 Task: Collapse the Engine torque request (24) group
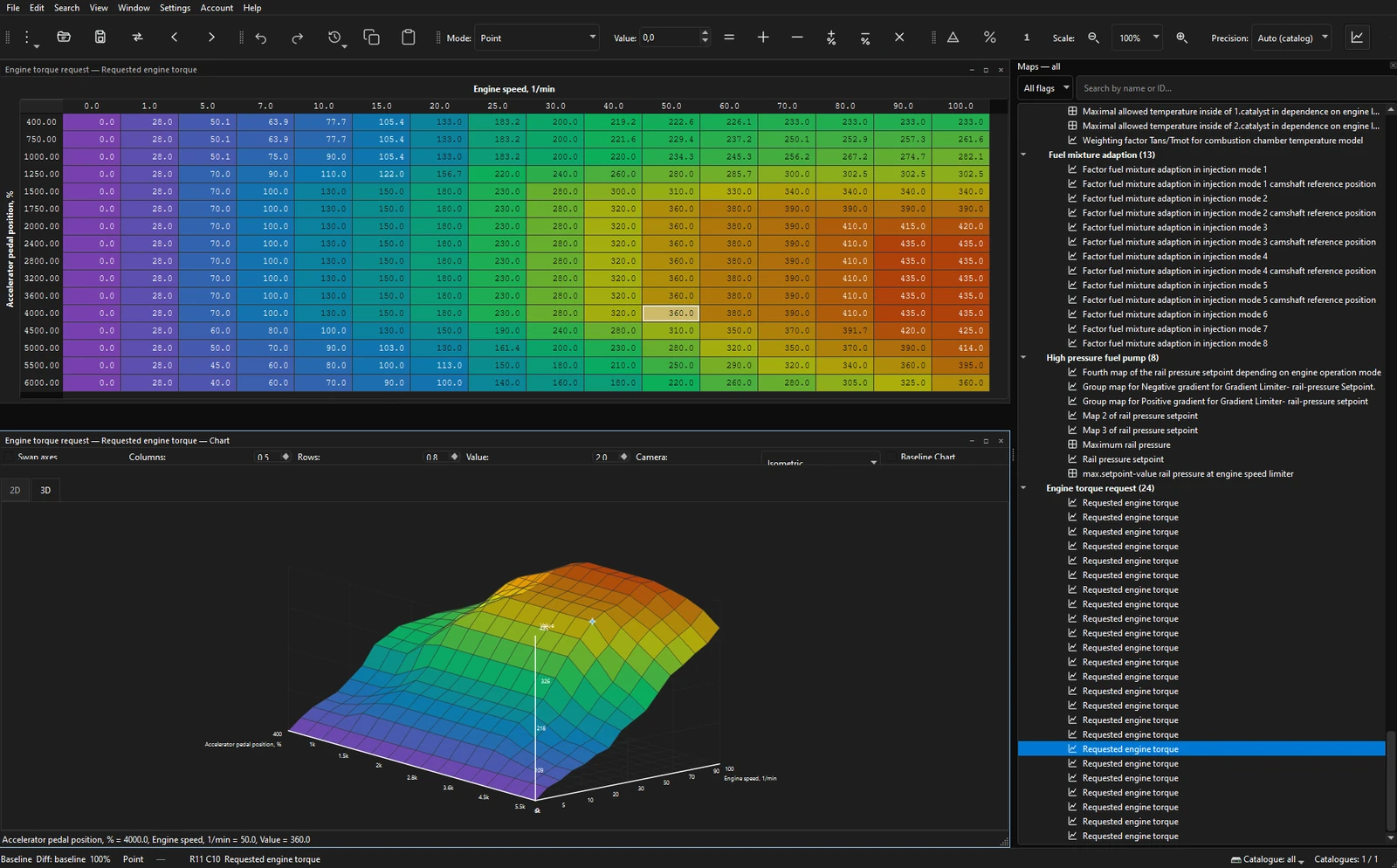1023,488
